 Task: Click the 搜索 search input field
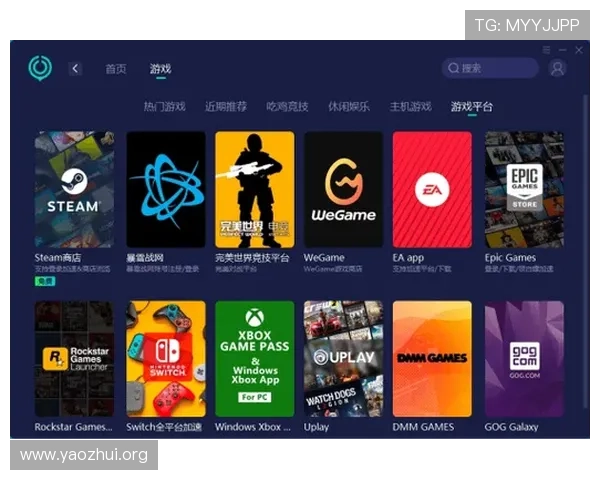pyautogui.click(x=495, y=68)
